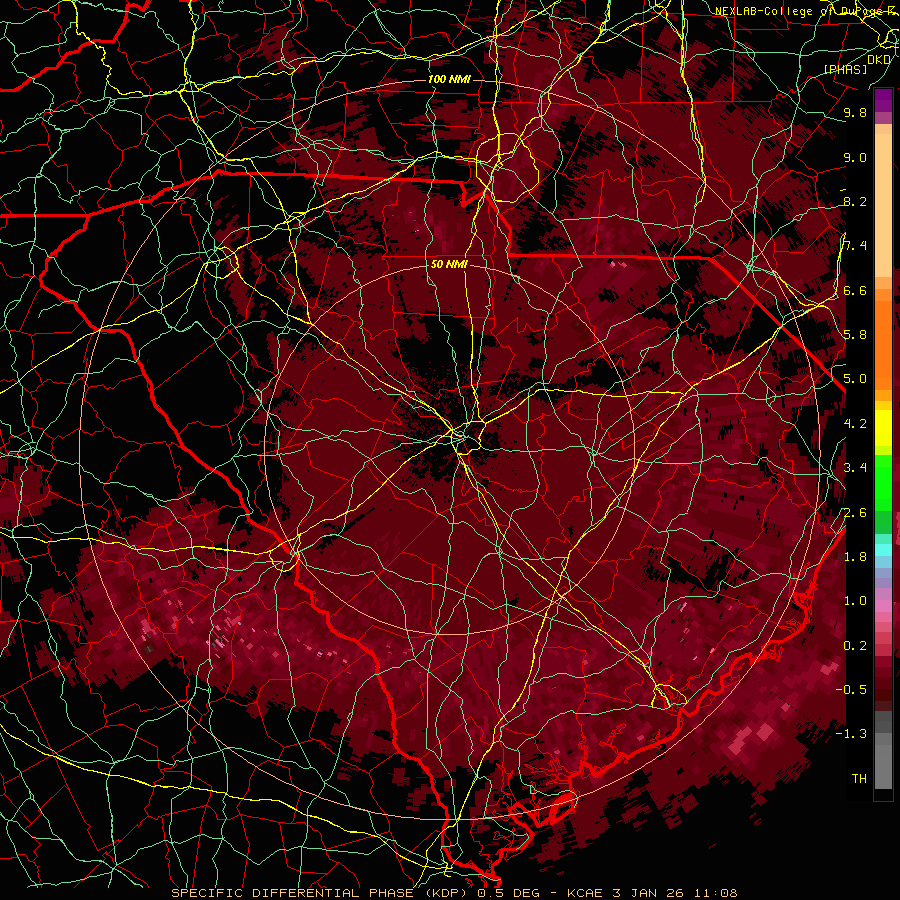Pick the 1.0 scale value
The width and height of the screenshot is (900, 900).
click(x=855, y=601)
